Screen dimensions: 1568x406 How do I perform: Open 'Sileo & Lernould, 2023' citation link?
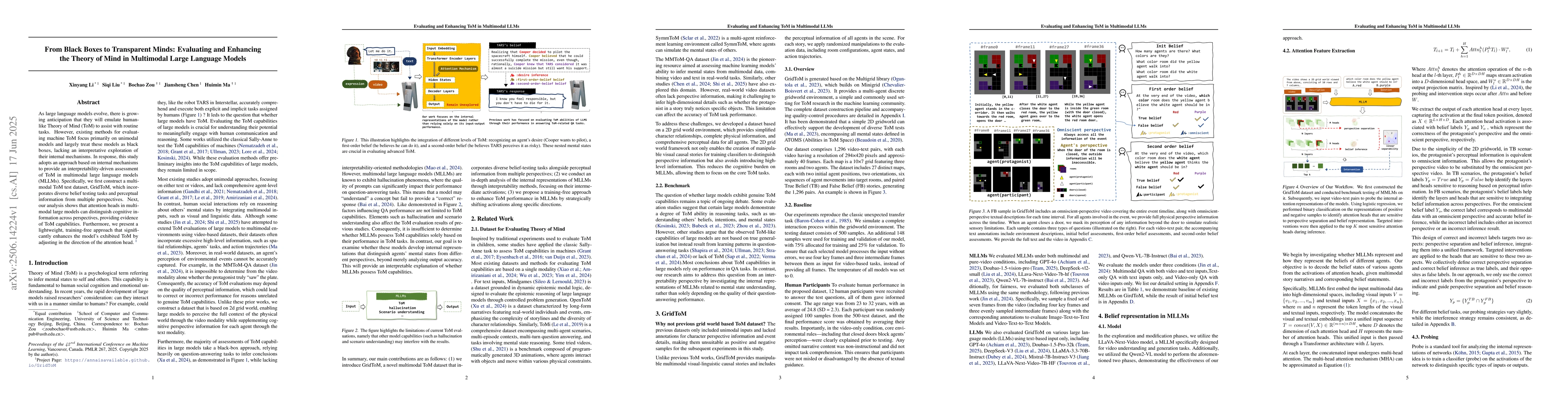click(560, 281)
